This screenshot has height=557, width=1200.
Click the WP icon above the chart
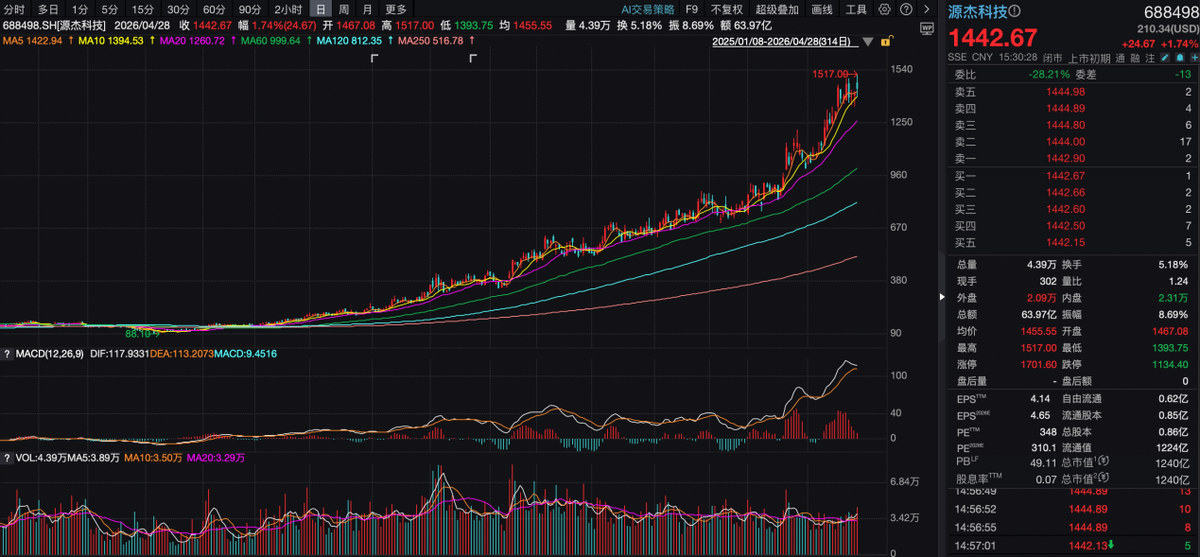(925, 28)
